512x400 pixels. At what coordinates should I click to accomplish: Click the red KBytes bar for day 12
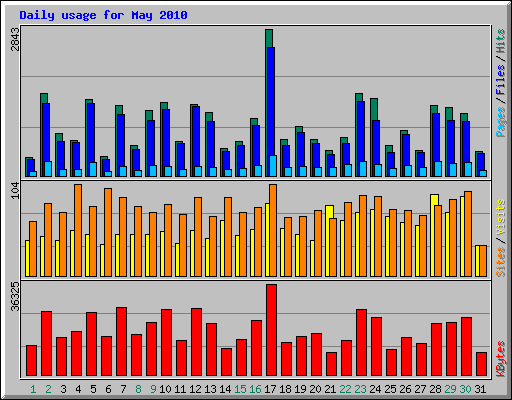[196, 342]
